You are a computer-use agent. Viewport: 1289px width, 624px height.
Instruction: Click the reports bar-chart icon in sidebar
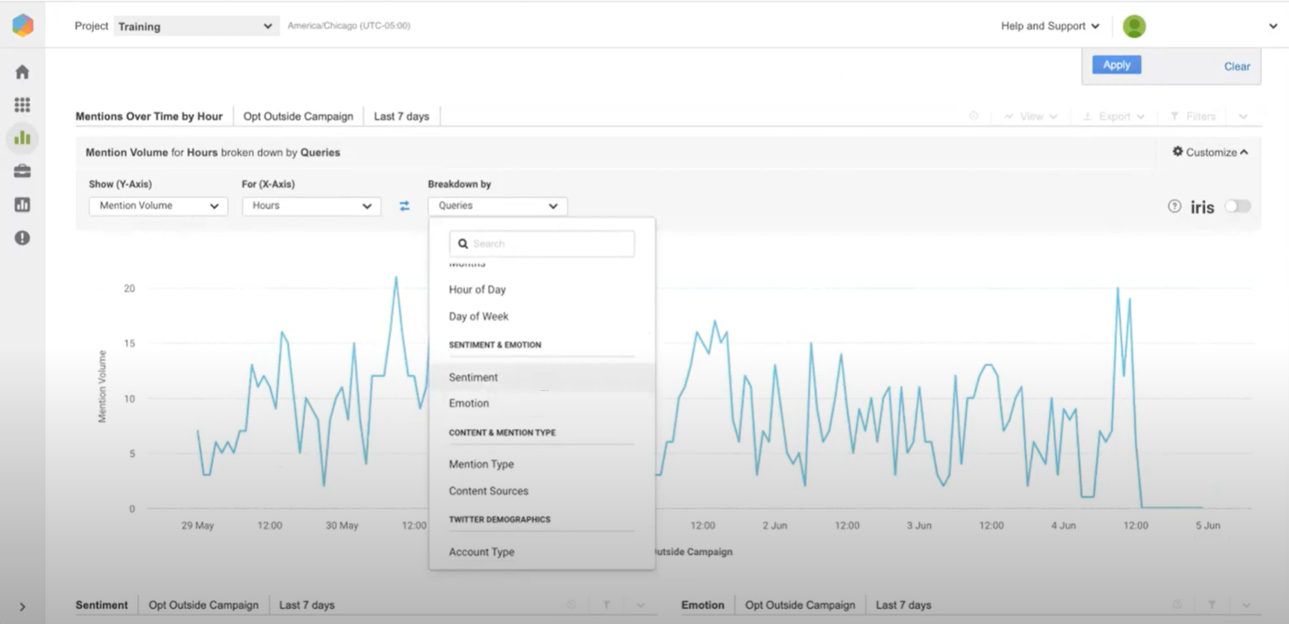tap(21, 204)
